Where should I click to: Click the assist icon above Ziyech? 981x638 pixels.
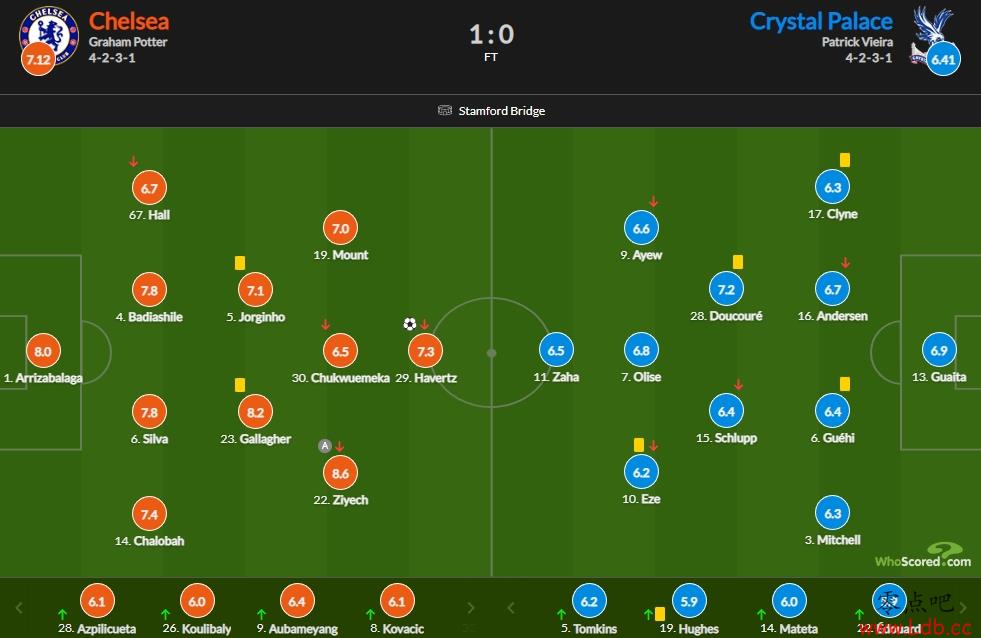point(325,446)
